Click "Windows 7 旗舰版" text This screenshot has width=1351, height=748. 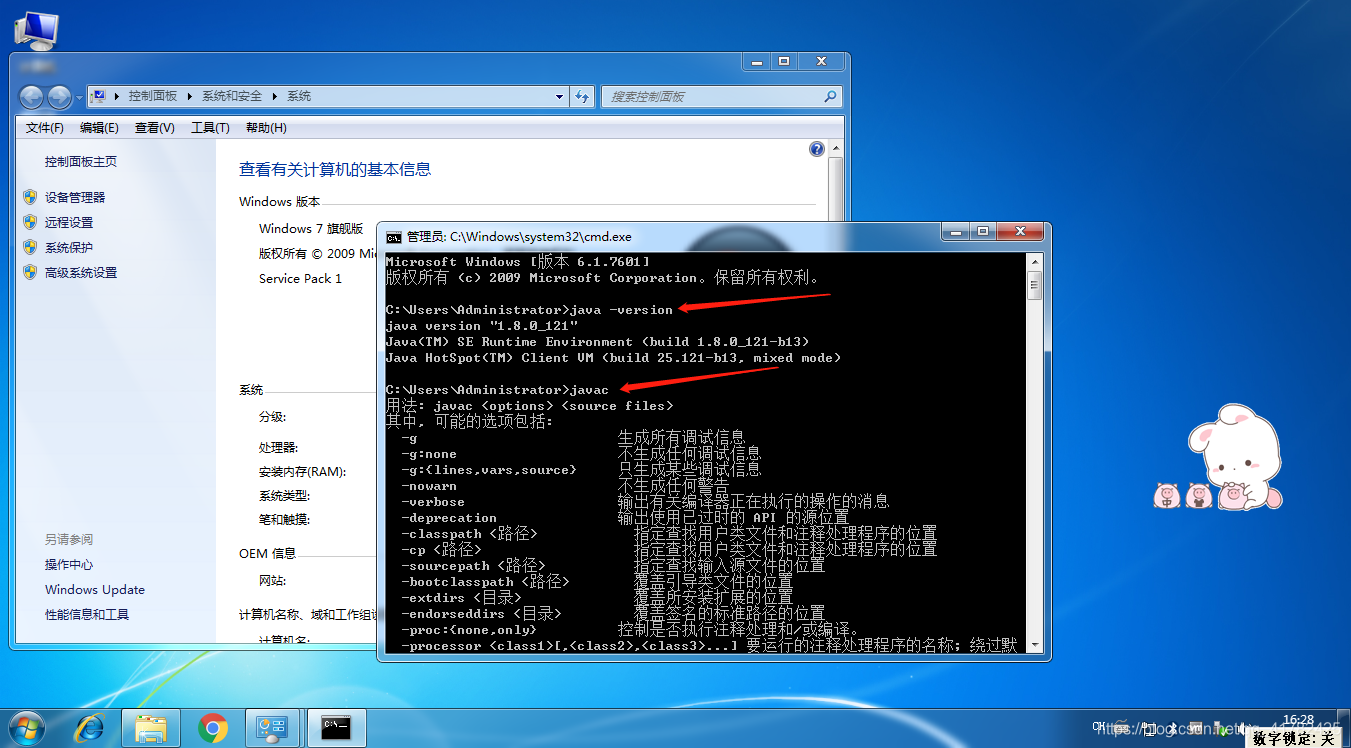(311, 228)
